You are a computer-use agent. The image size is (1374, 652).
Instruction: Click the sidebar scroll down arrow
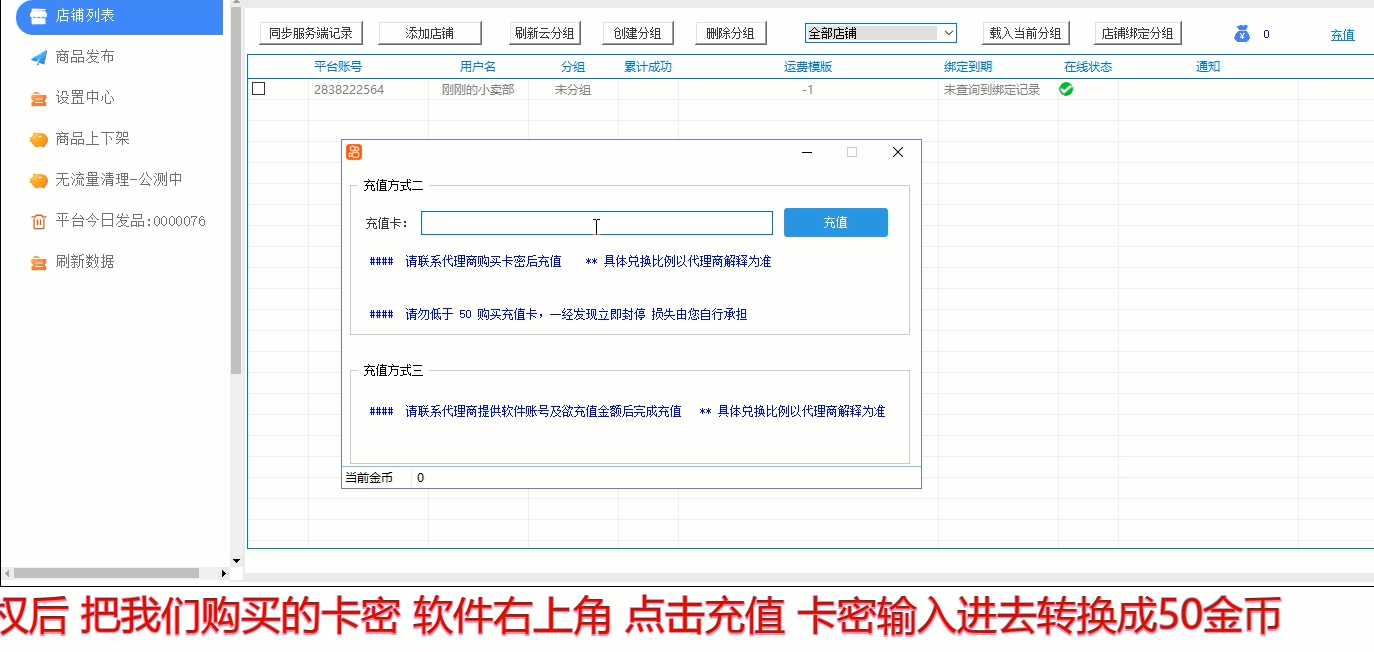coord(236,561)
